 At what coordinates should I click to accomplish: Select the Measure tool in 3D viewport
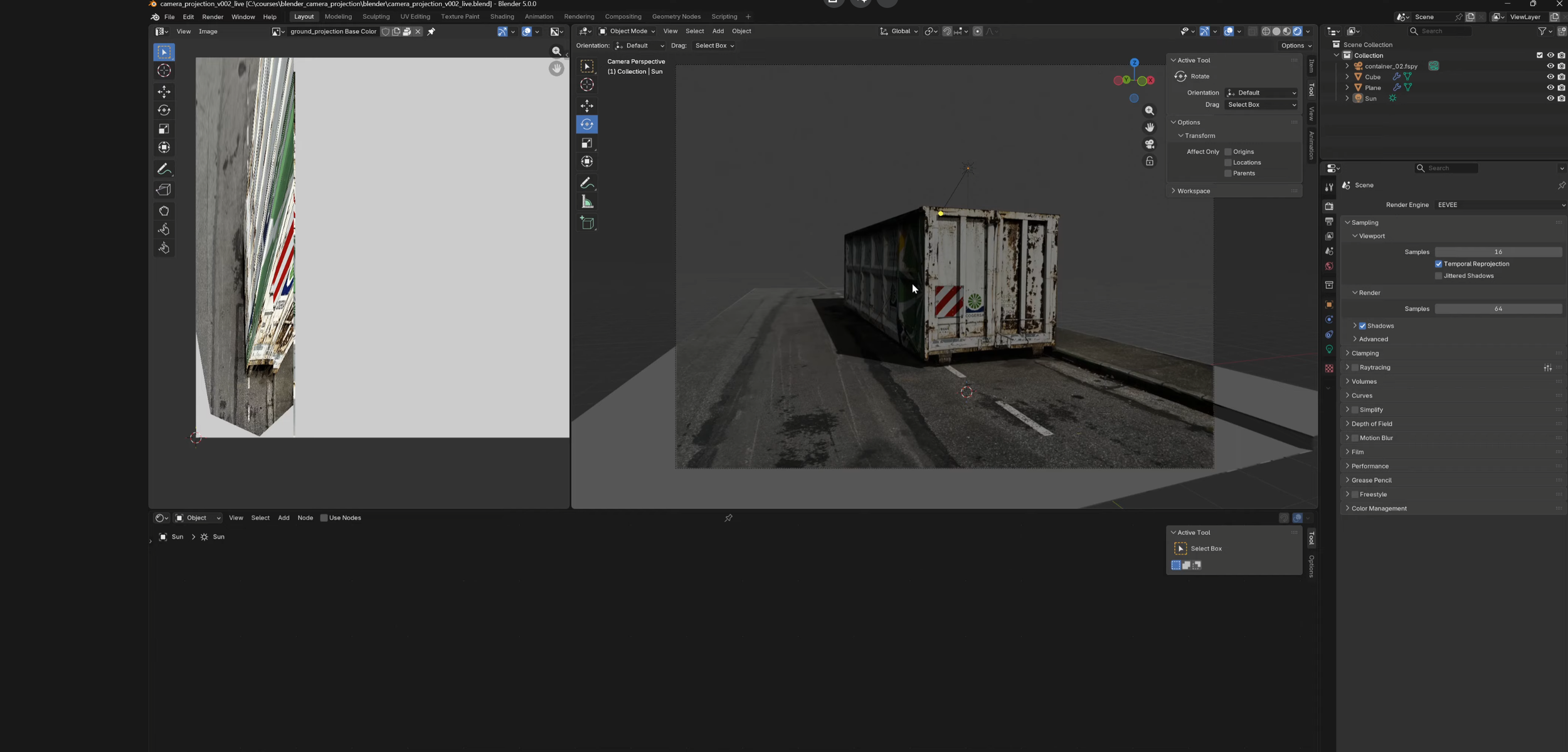(587, 202)
